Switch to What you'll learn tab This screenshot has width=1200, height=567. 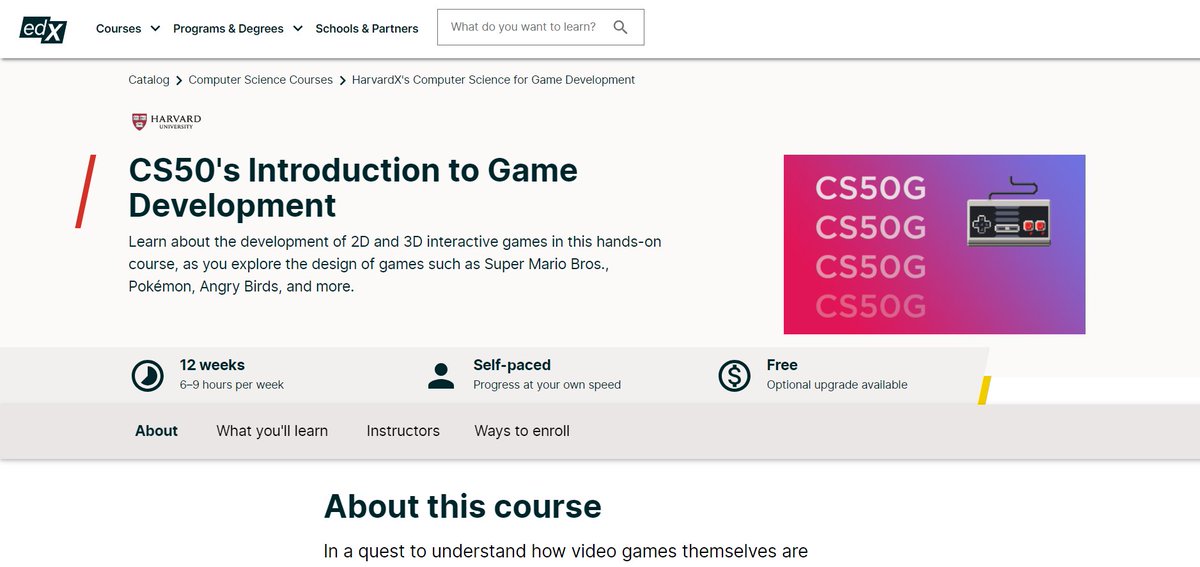tap(272, 431)
